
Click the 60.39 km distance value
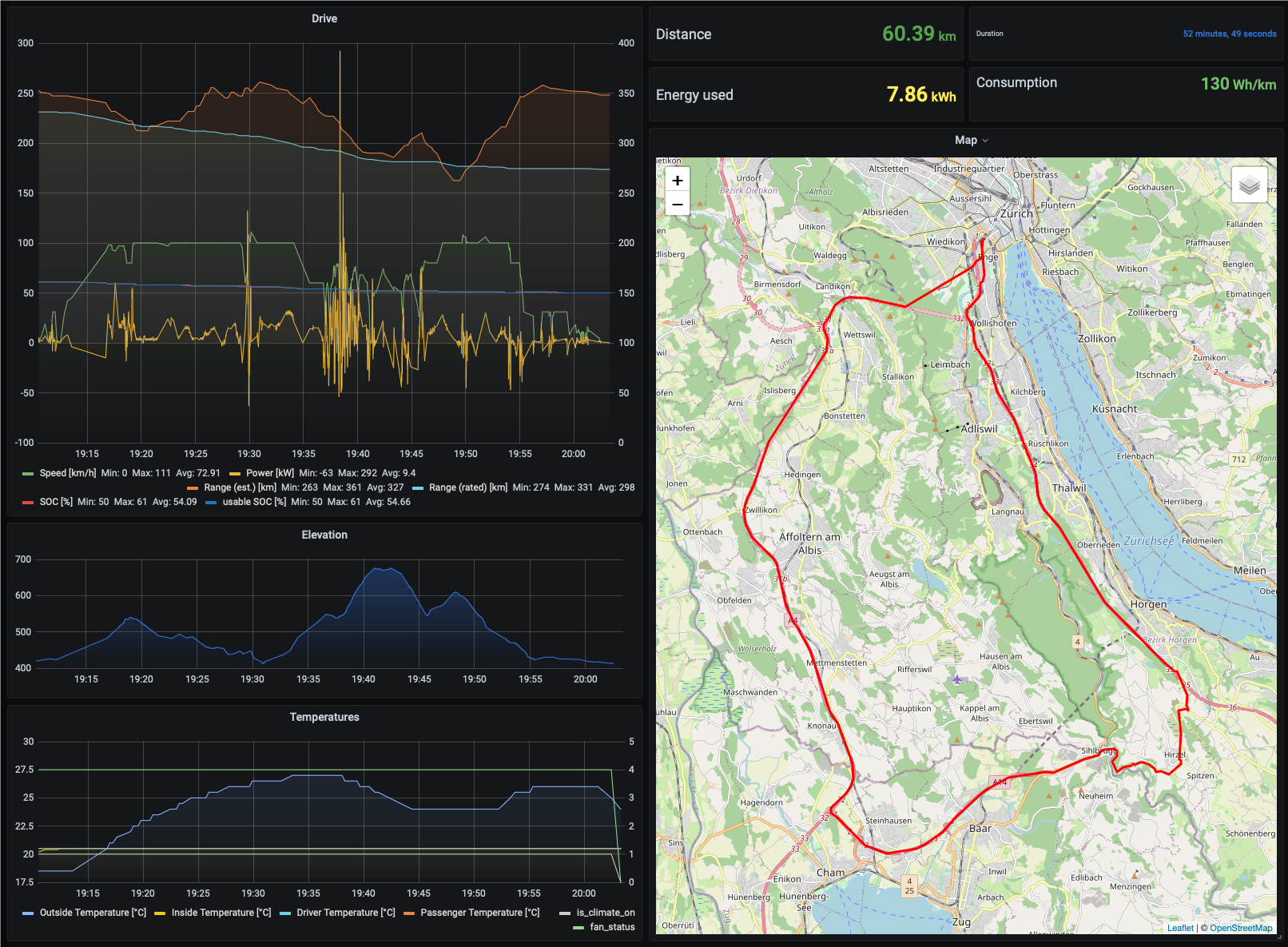tap(919, 34)
